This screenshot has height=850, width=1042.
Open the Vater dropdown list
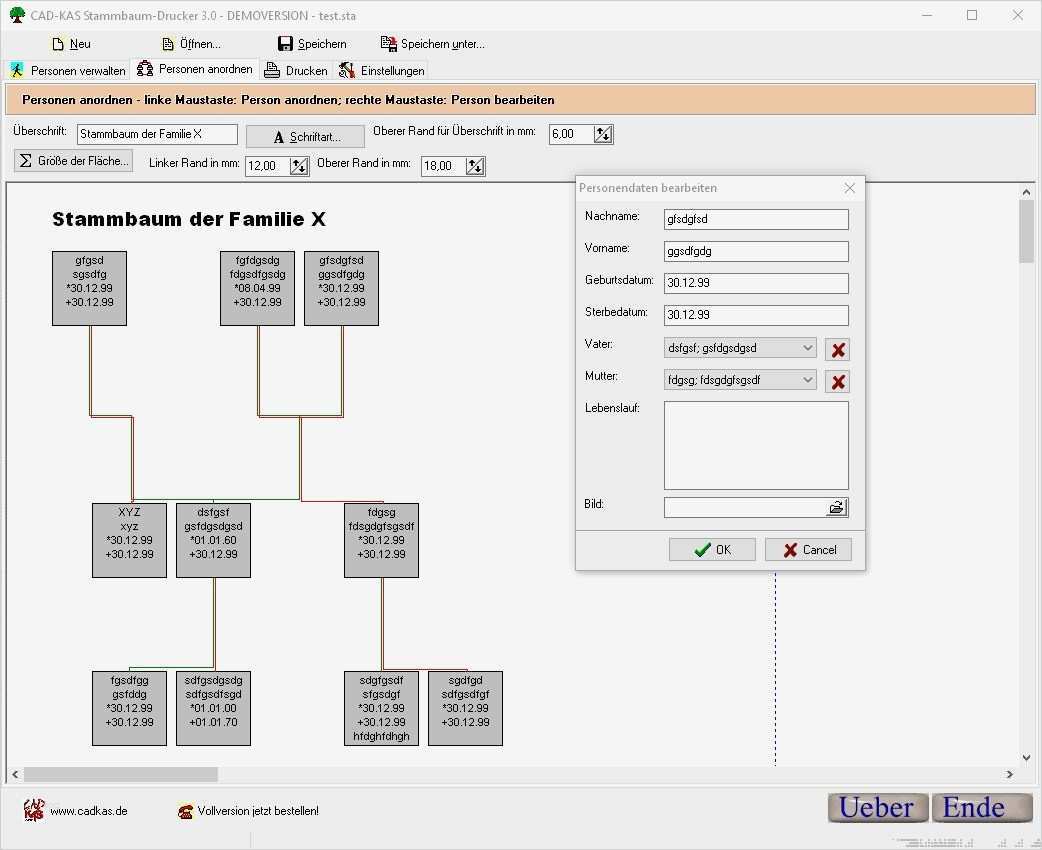pos(805,347)
